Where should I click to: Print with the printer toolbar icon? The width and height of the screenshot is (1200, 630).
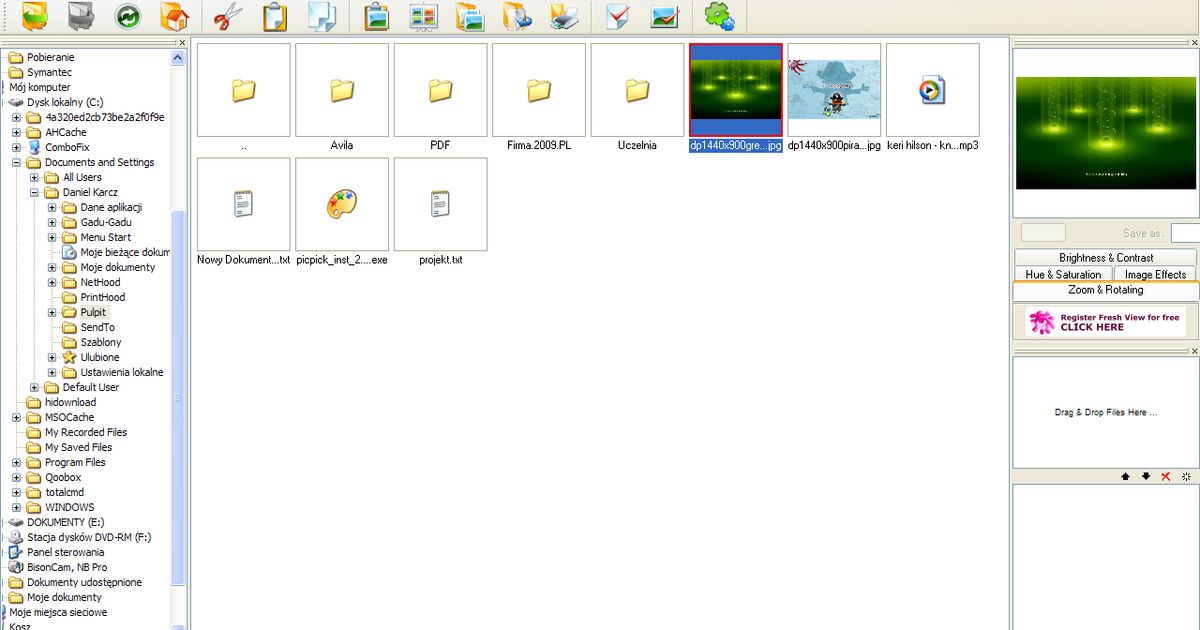564,16
